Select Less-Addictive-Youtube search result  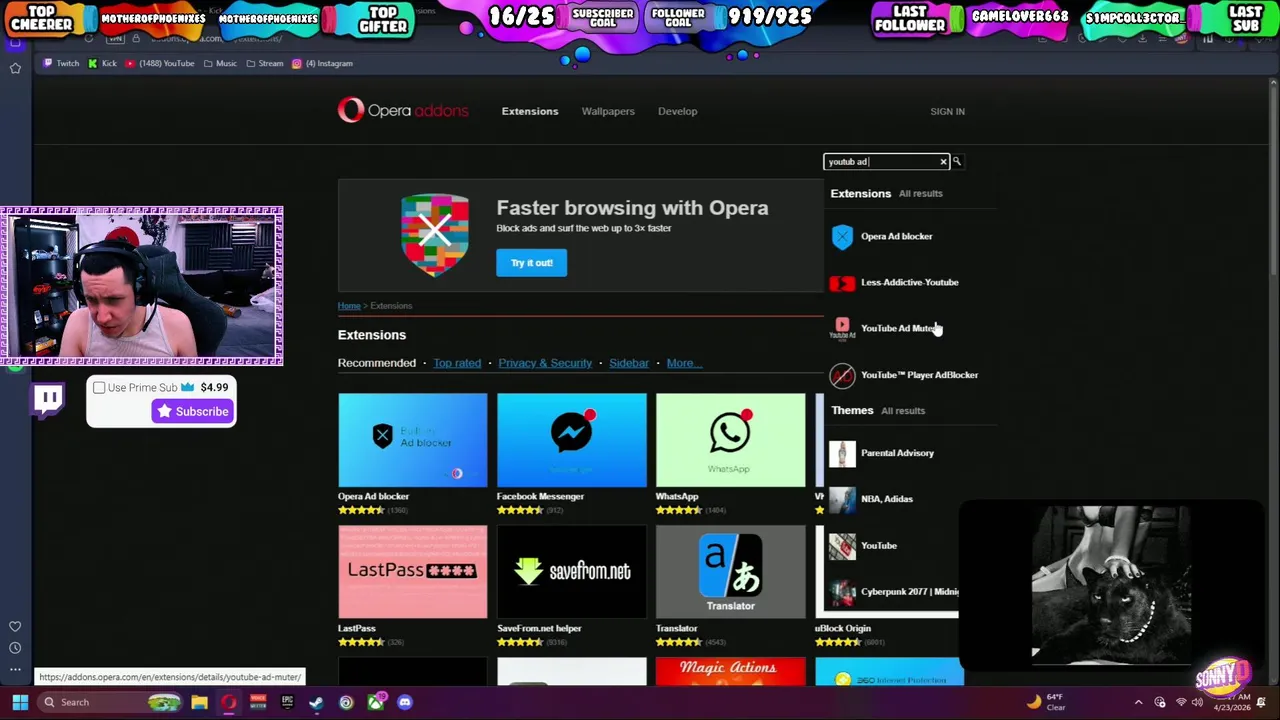pos(909,282)
